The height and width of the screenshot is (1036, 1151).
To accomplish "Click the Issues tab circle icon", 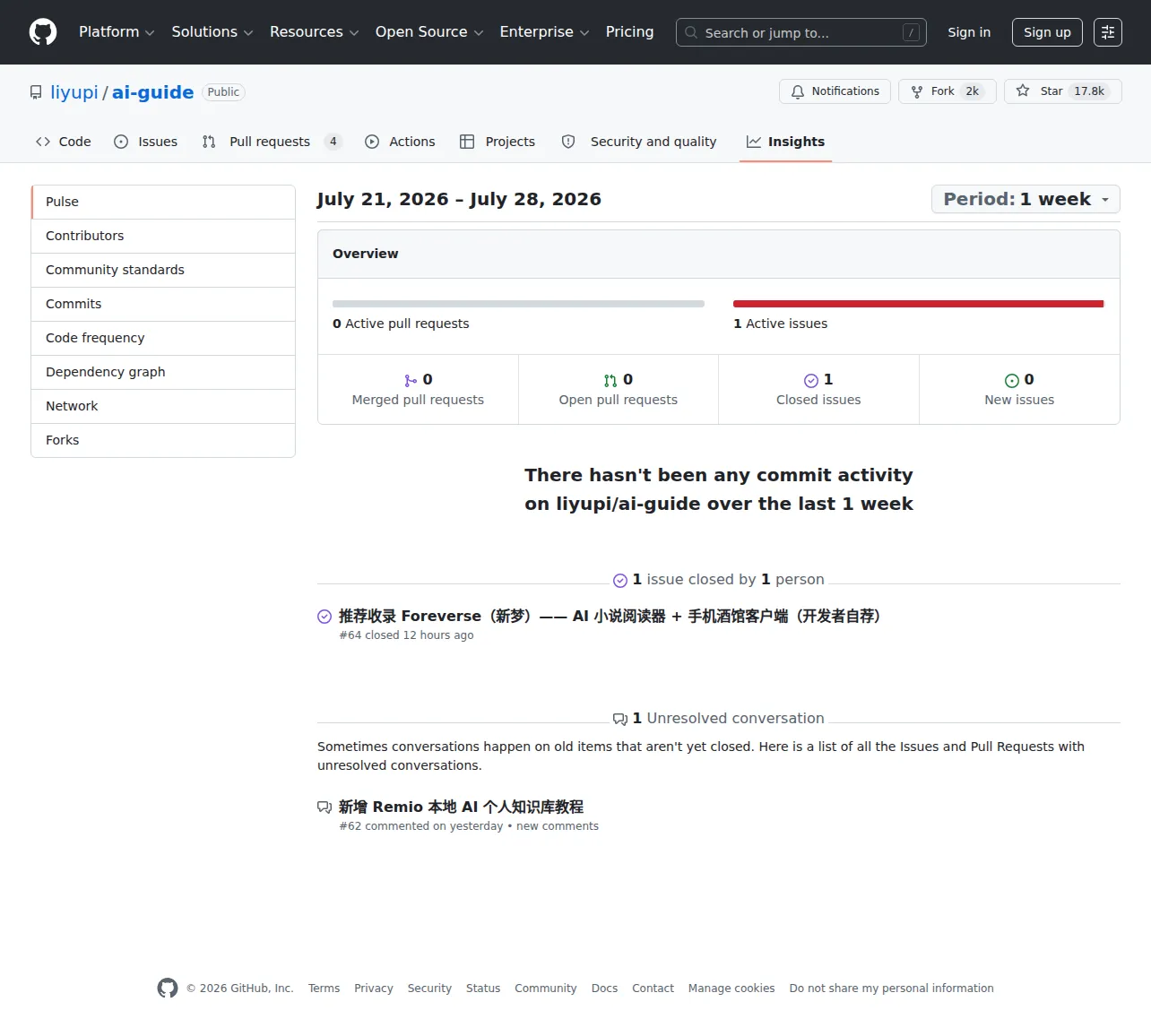I will [x=121, y=142].
